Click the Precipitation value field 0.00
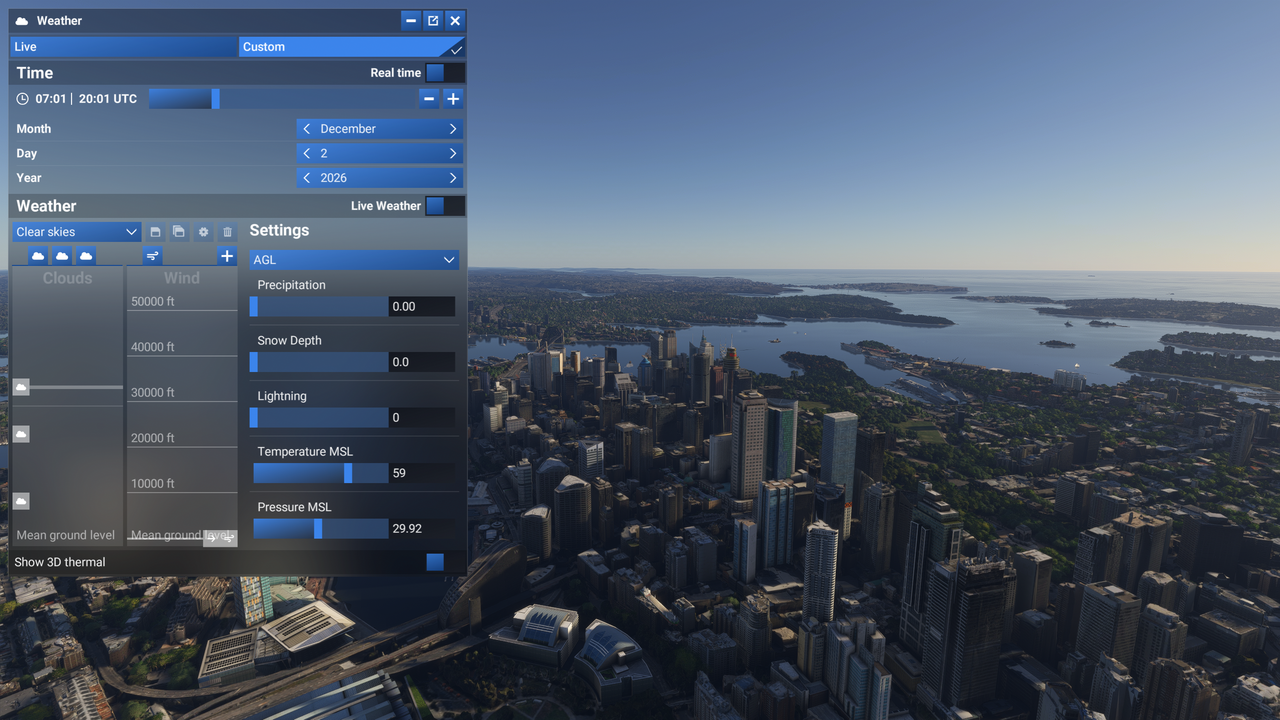 click(422, 306)
